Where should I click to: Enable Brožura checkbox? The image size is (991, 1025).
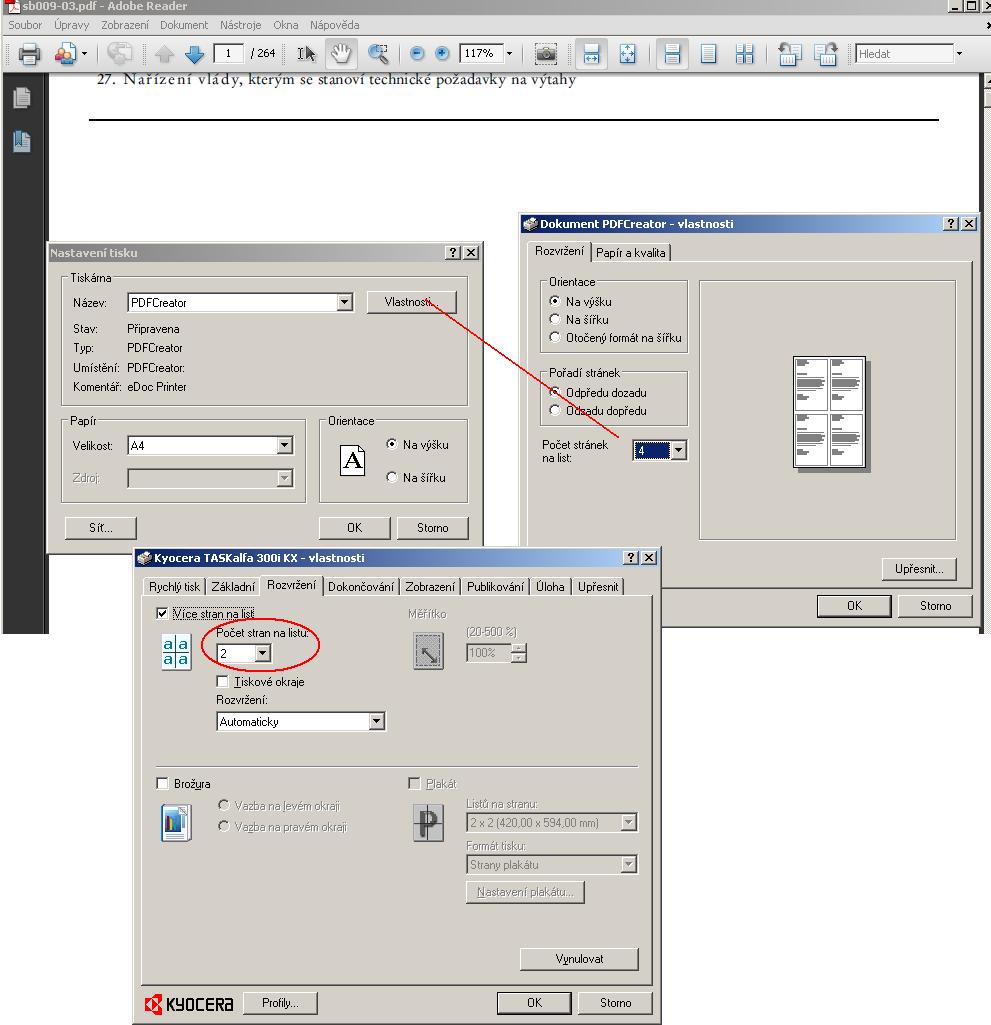click(x=162, y=783)
